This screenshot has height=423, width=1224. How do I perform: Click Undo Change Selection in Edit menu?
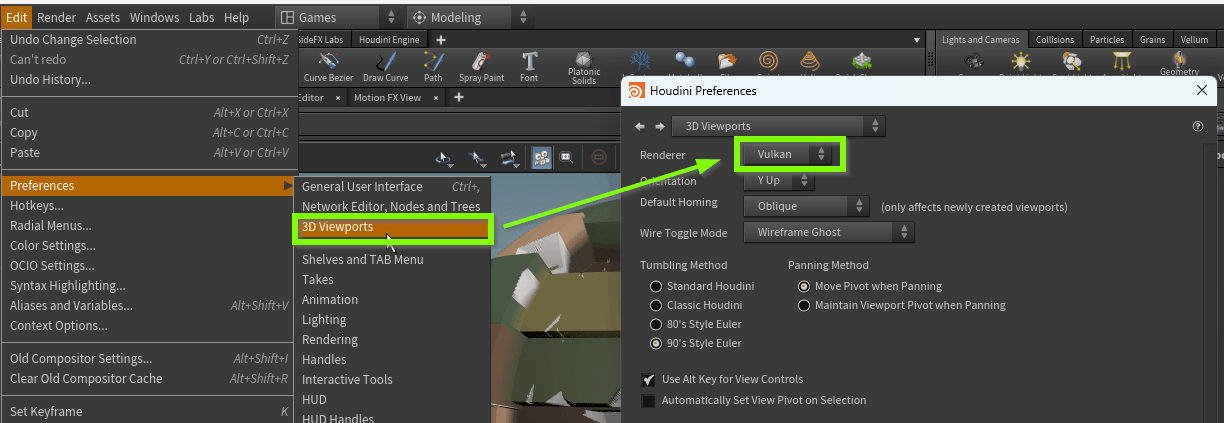click(148, 40)
